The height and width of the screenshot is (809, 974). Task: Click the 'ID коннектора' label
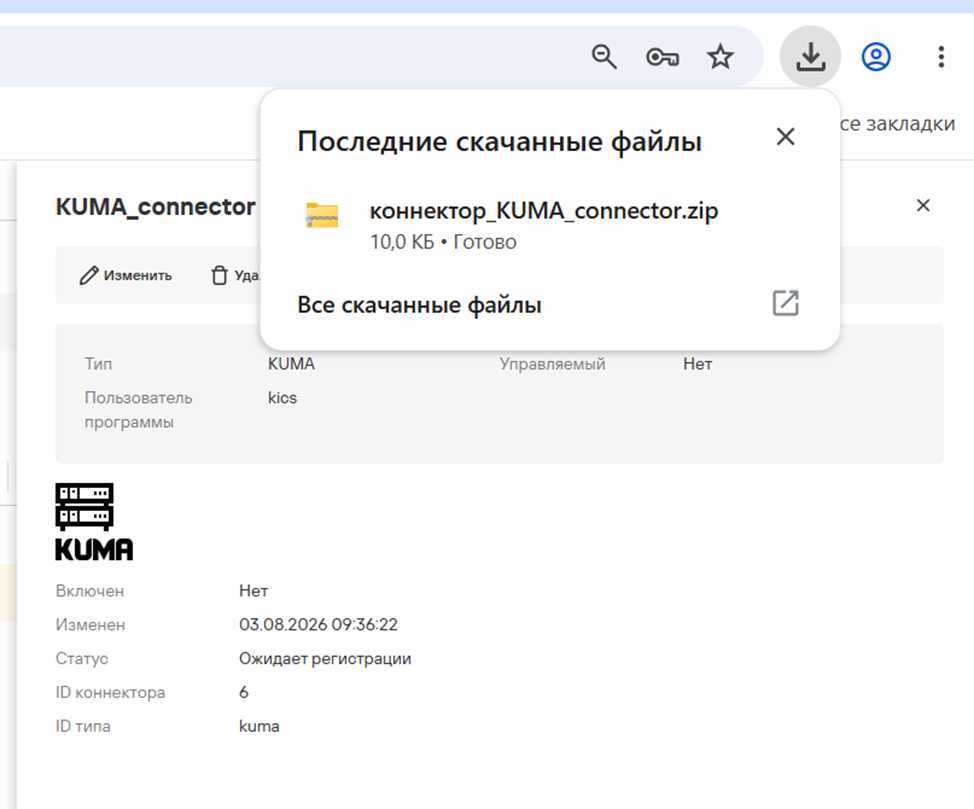(111, 692)
